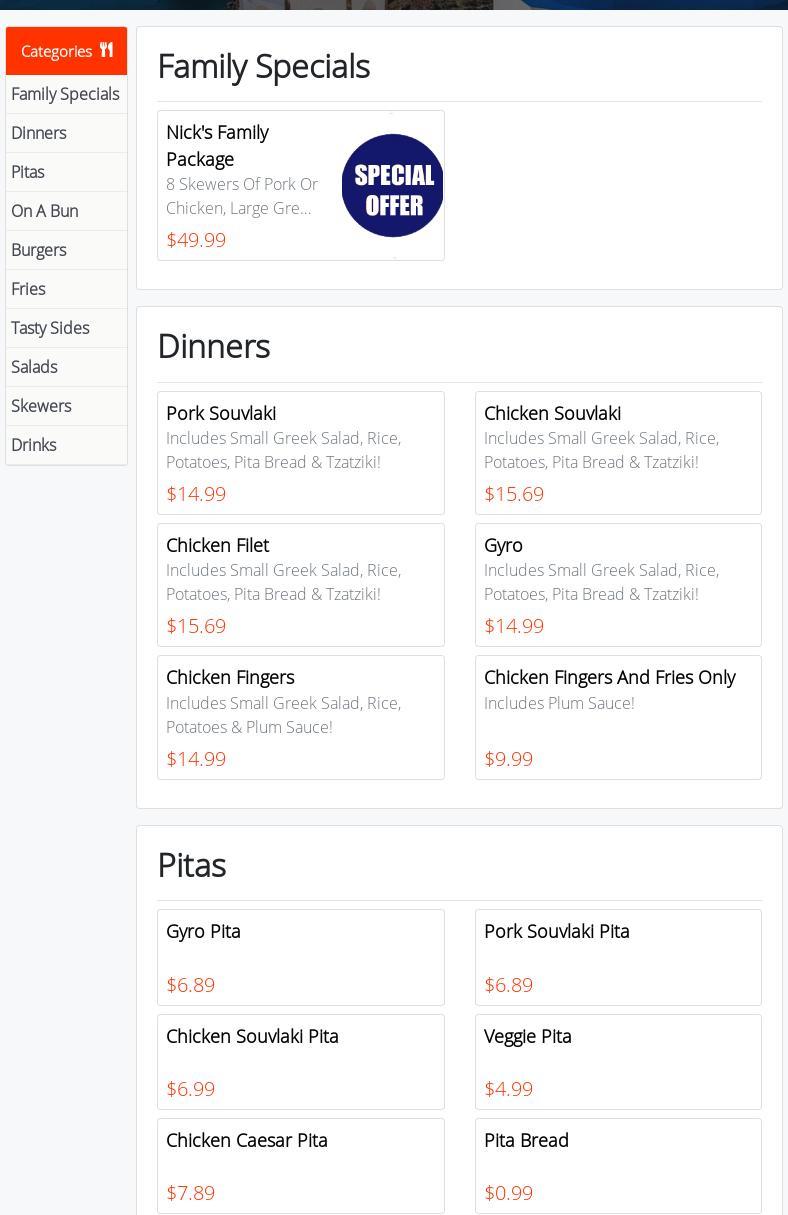Navigate to Tasty Sides category
Viewport: 788px width, 1215px height.
click(50, 328)
